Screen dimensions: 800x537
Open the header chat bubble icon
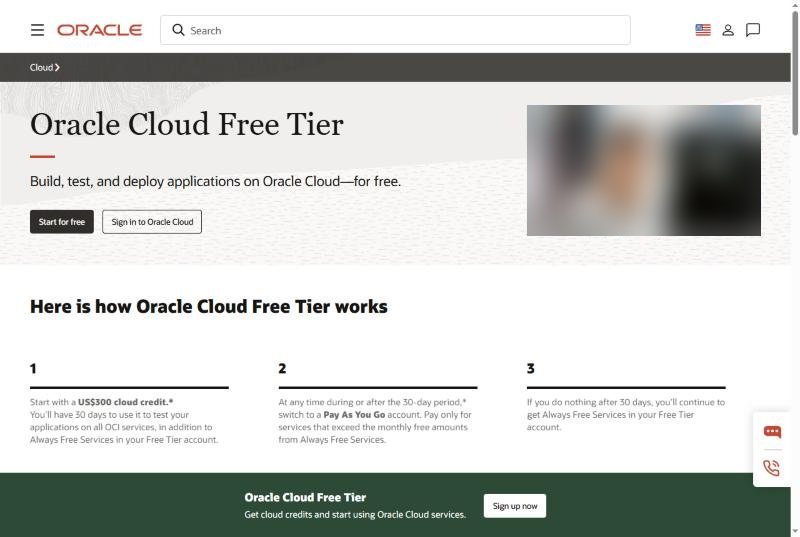[753, 30]
